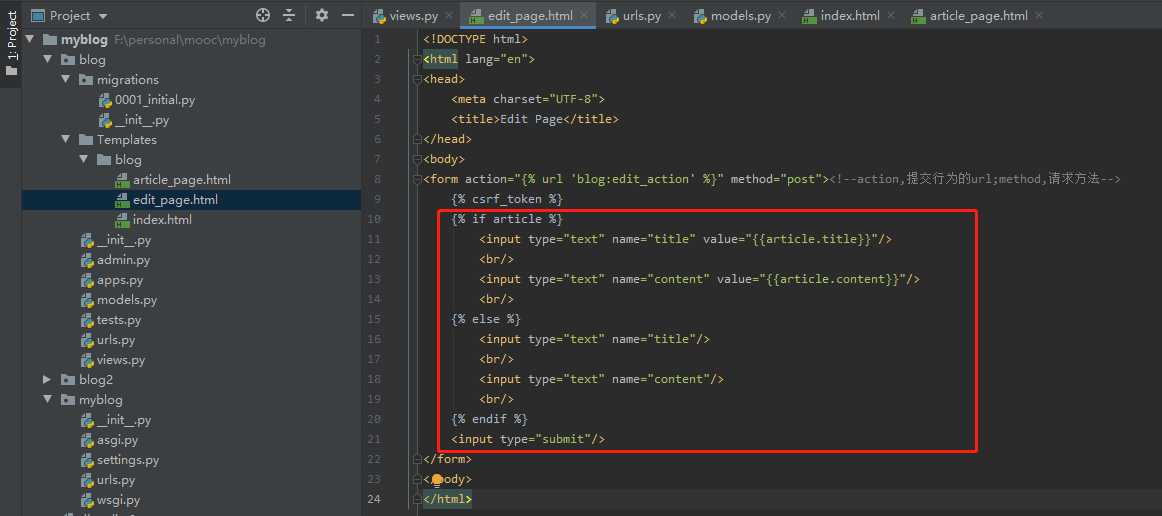Select index.html in project tree
The height and width of the screenshot is (516, 1162).
(162, 219)
